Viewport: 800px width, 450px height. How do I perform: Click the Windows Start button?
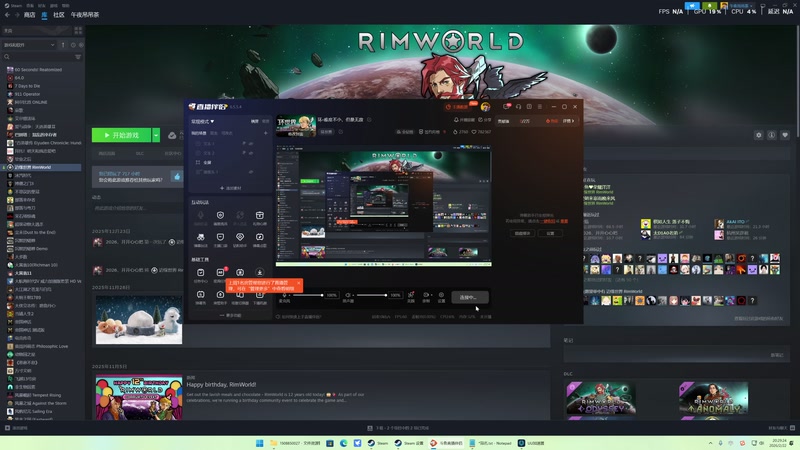(259, 443)
